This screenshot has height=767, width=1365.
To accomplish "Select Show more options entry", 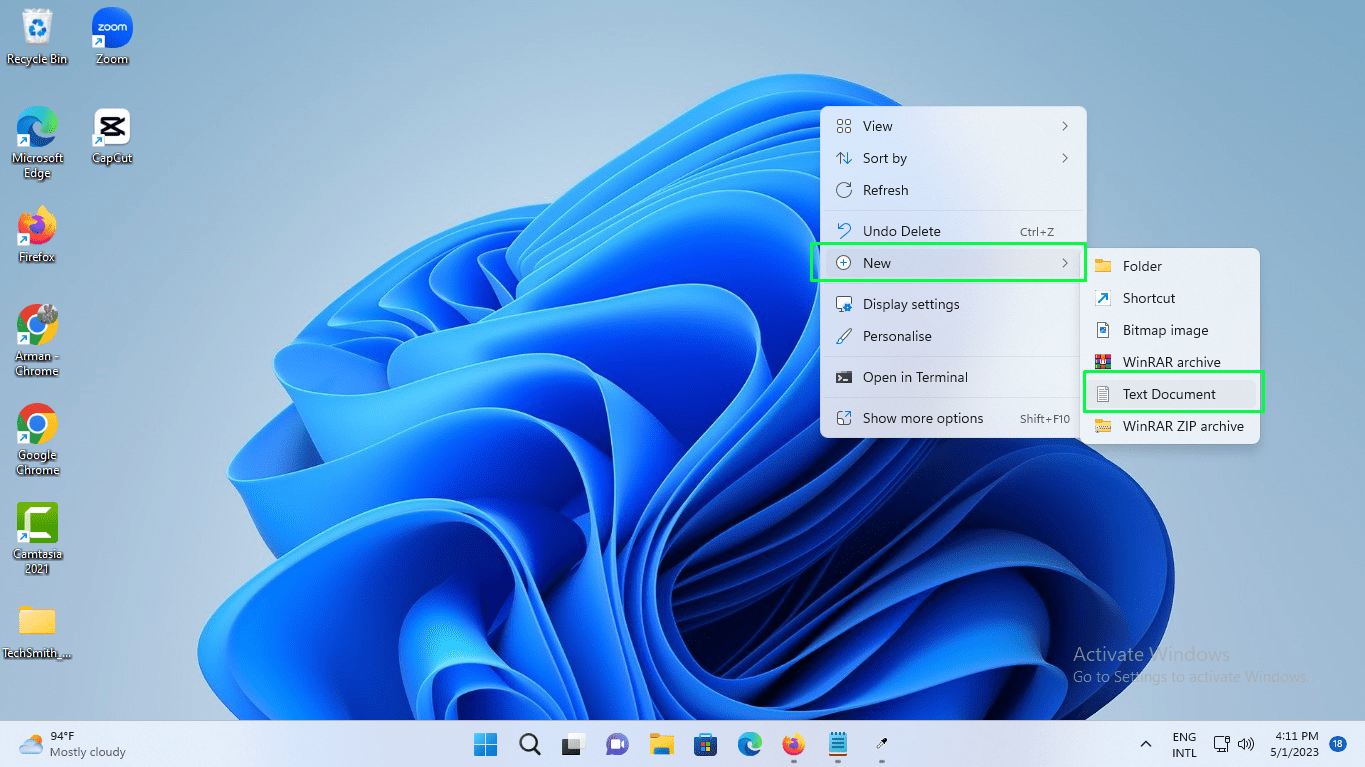I will click(x=922, y=418).
